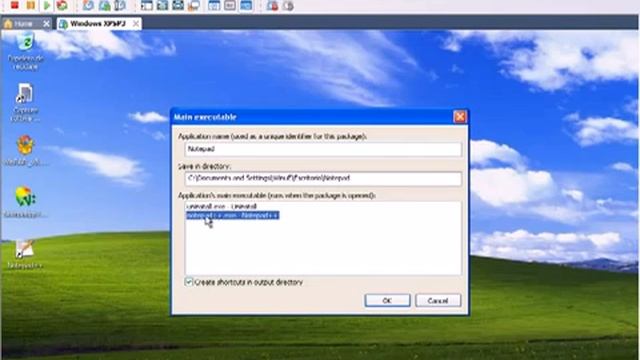Select Uninstall.exe in the executable list

pyautogui.click(x=221, y=206)
